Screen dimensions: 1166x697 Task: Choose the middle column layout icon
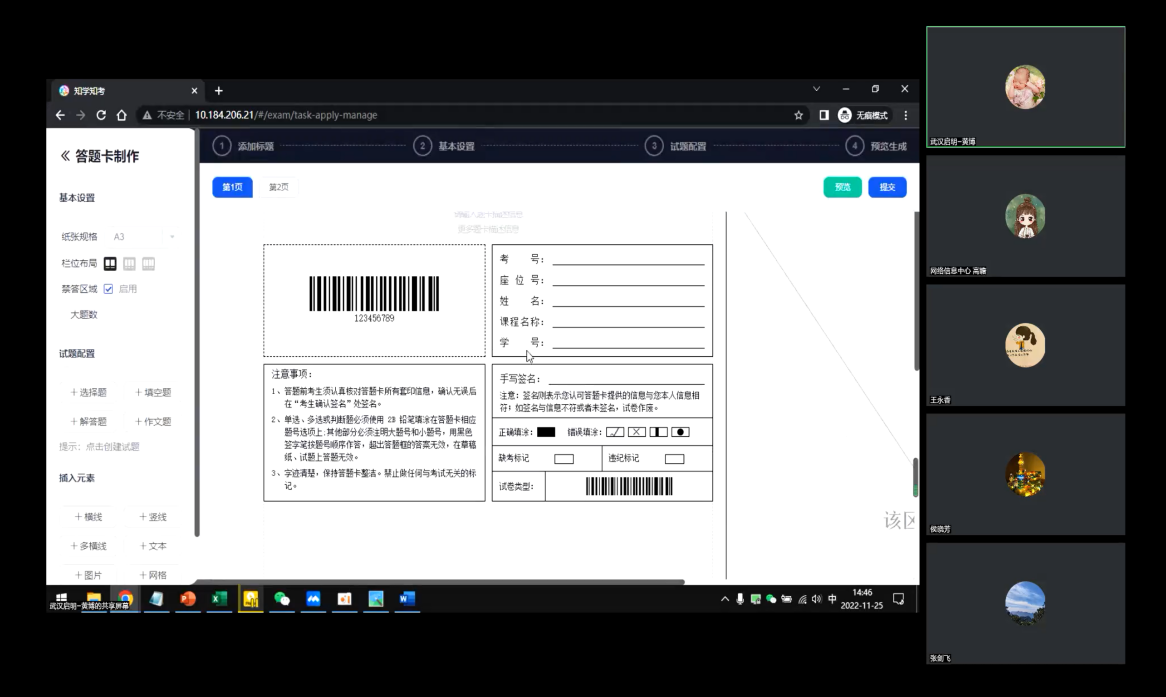click(129, 264)
